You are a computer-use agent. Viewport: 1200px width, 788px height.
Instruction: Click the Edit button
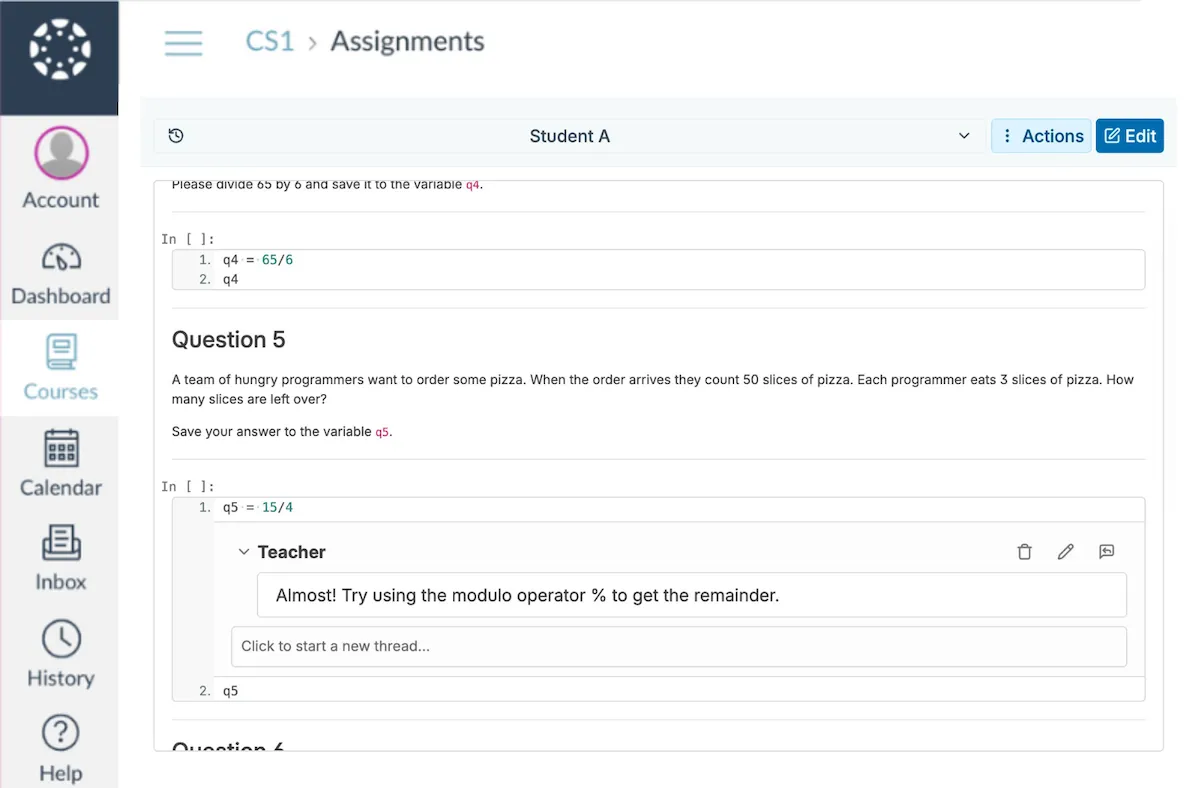pos(1129,135)
